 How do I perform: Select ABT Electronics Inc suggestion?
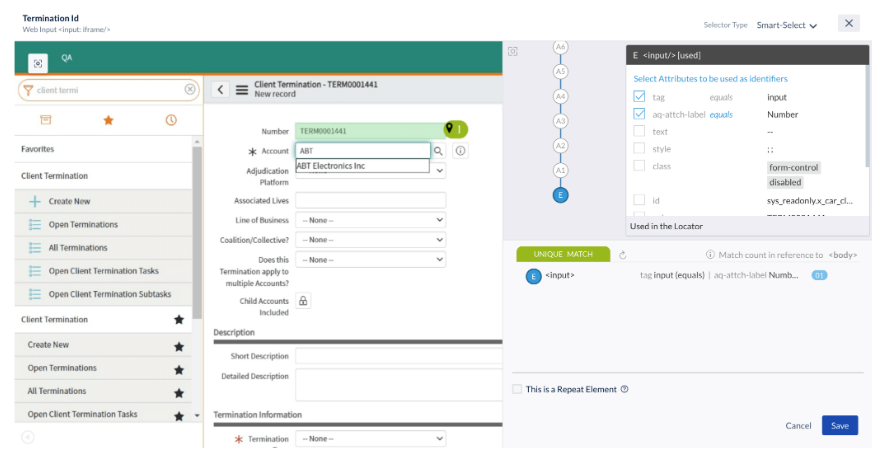click(345, 166)
